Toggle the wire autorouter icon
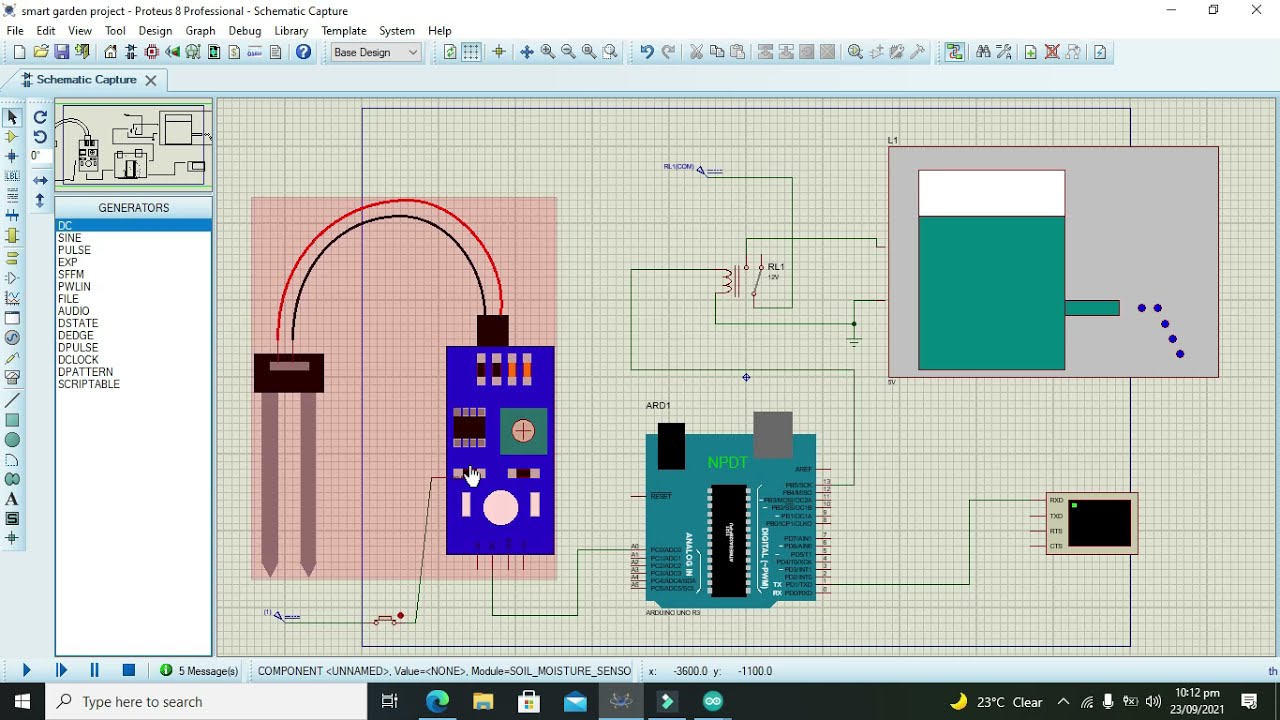 point(955,52)
